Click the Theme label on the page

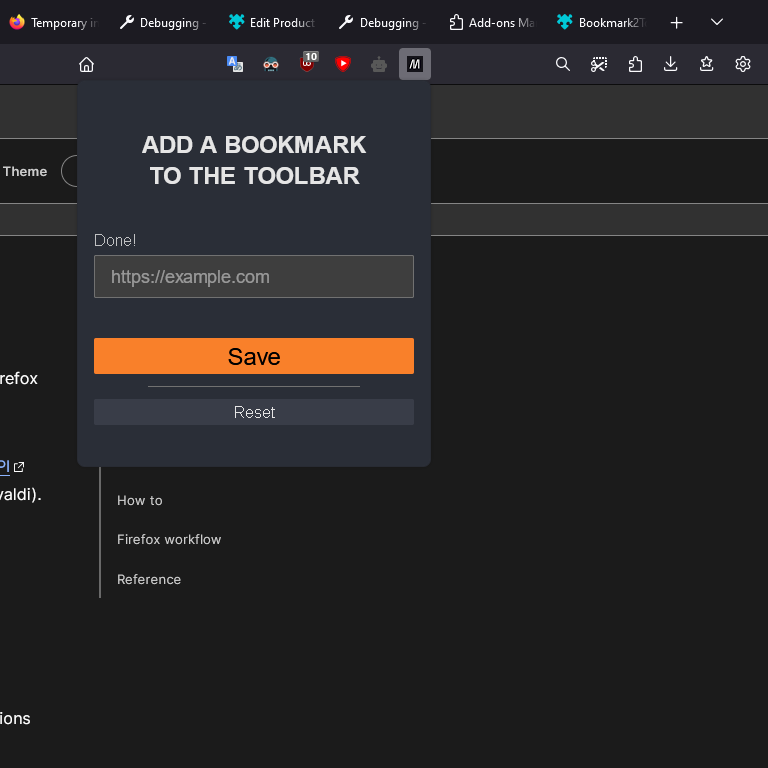25,171
